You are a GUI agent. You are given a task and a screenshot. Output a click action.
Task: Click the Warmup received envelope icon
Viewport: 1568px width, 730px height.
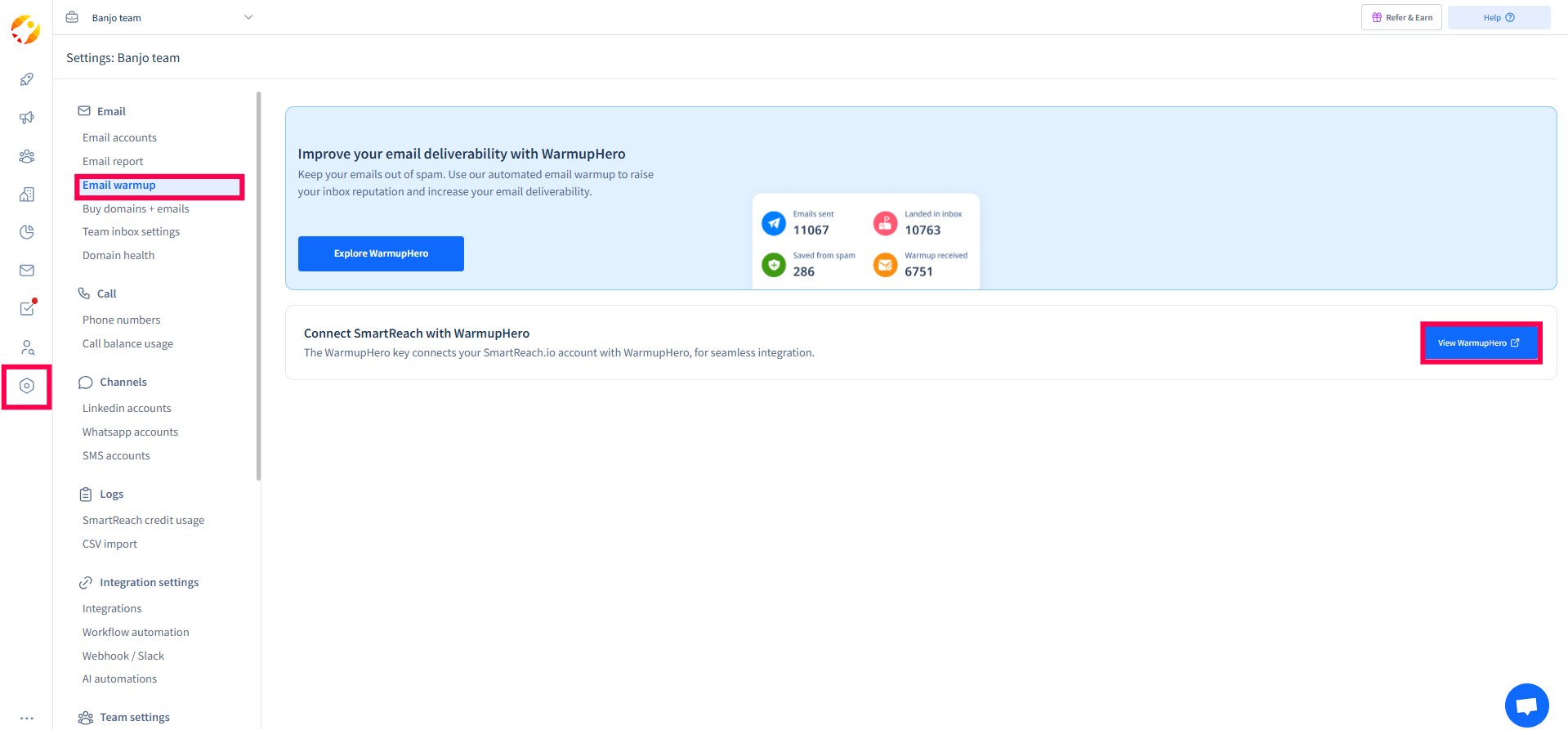(885, 264)
